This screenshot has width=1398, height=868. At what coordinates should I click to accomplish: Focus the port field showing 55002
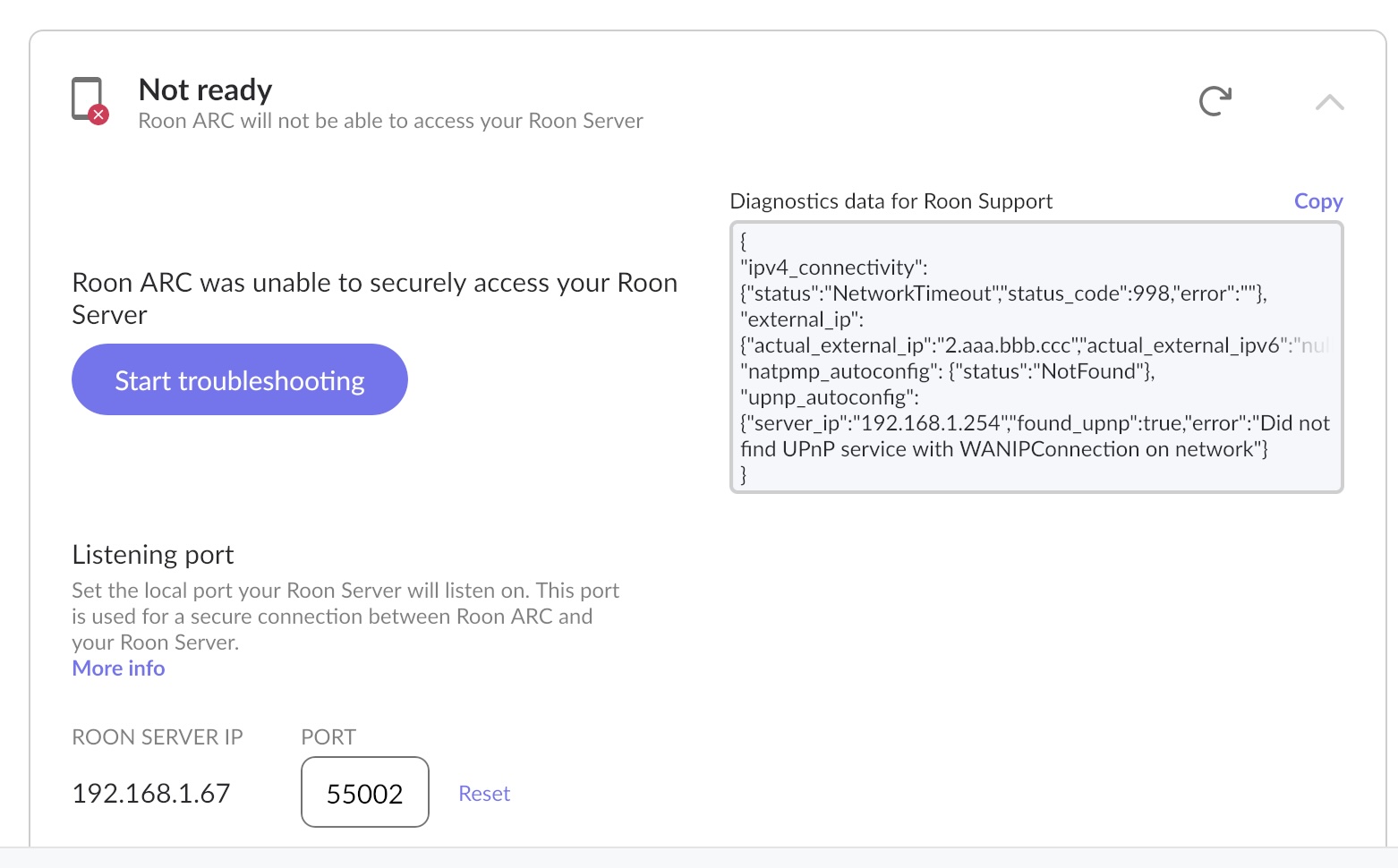365,793
